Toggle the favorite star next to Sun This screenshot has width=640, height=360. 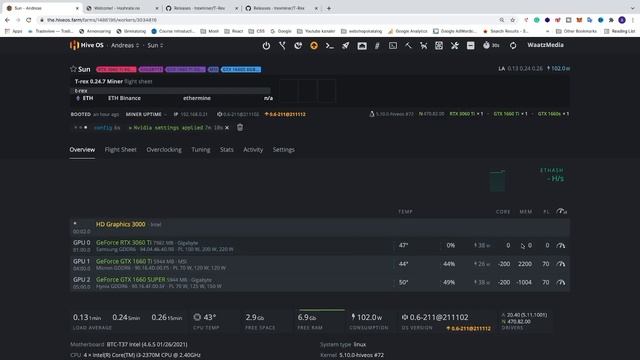(x=73, y=69)
